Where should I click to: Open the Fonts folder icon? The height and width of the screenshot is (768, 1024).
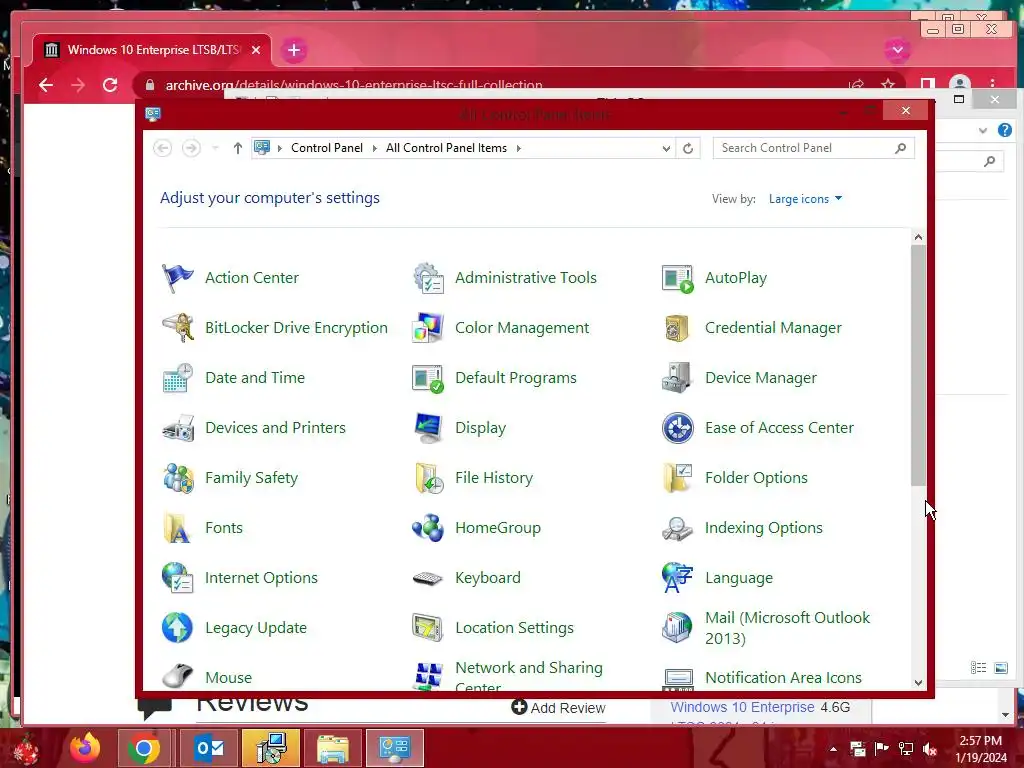[178, 528]
